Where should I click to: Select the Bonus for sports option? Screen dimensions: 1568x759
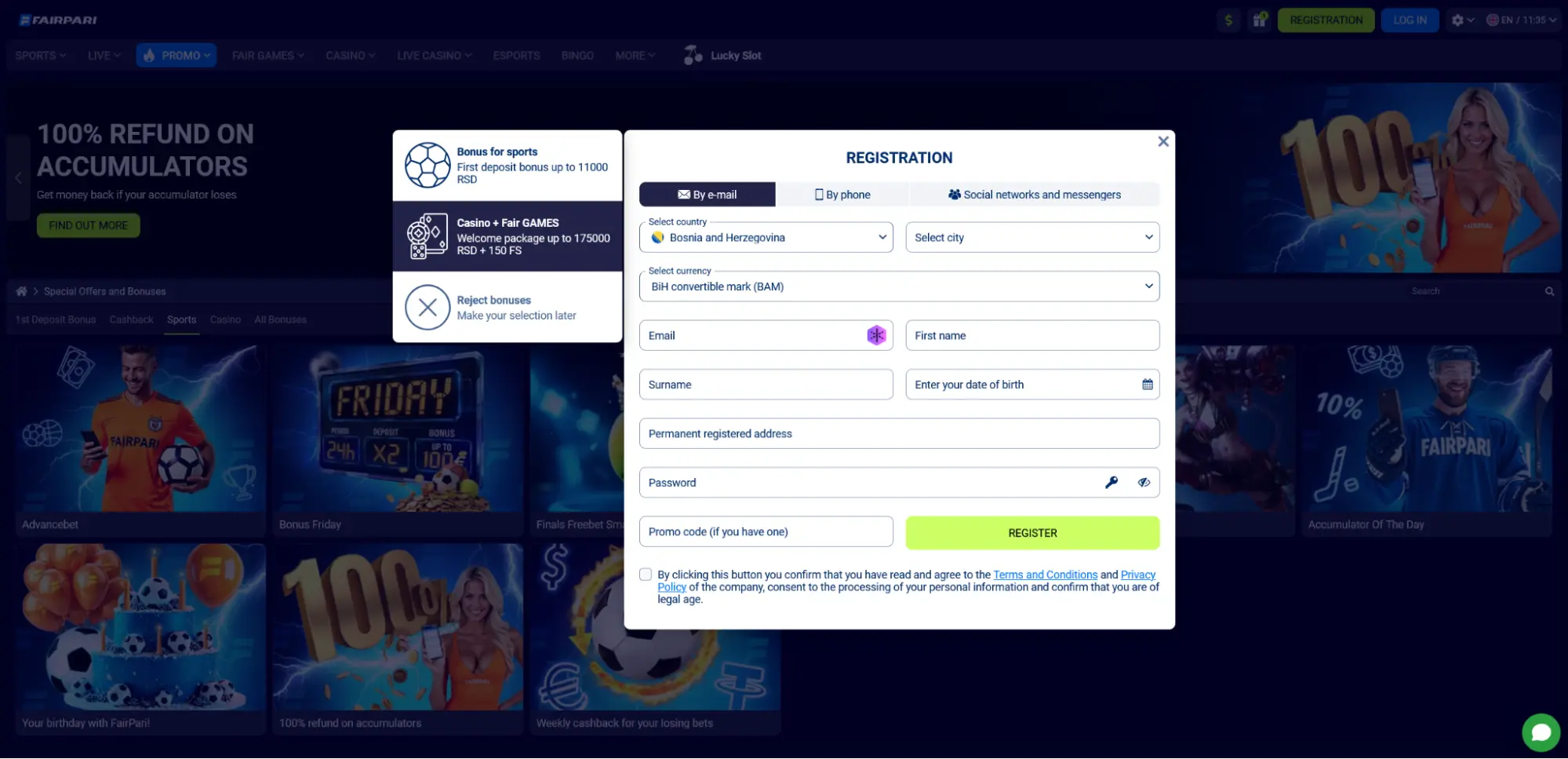508,166
